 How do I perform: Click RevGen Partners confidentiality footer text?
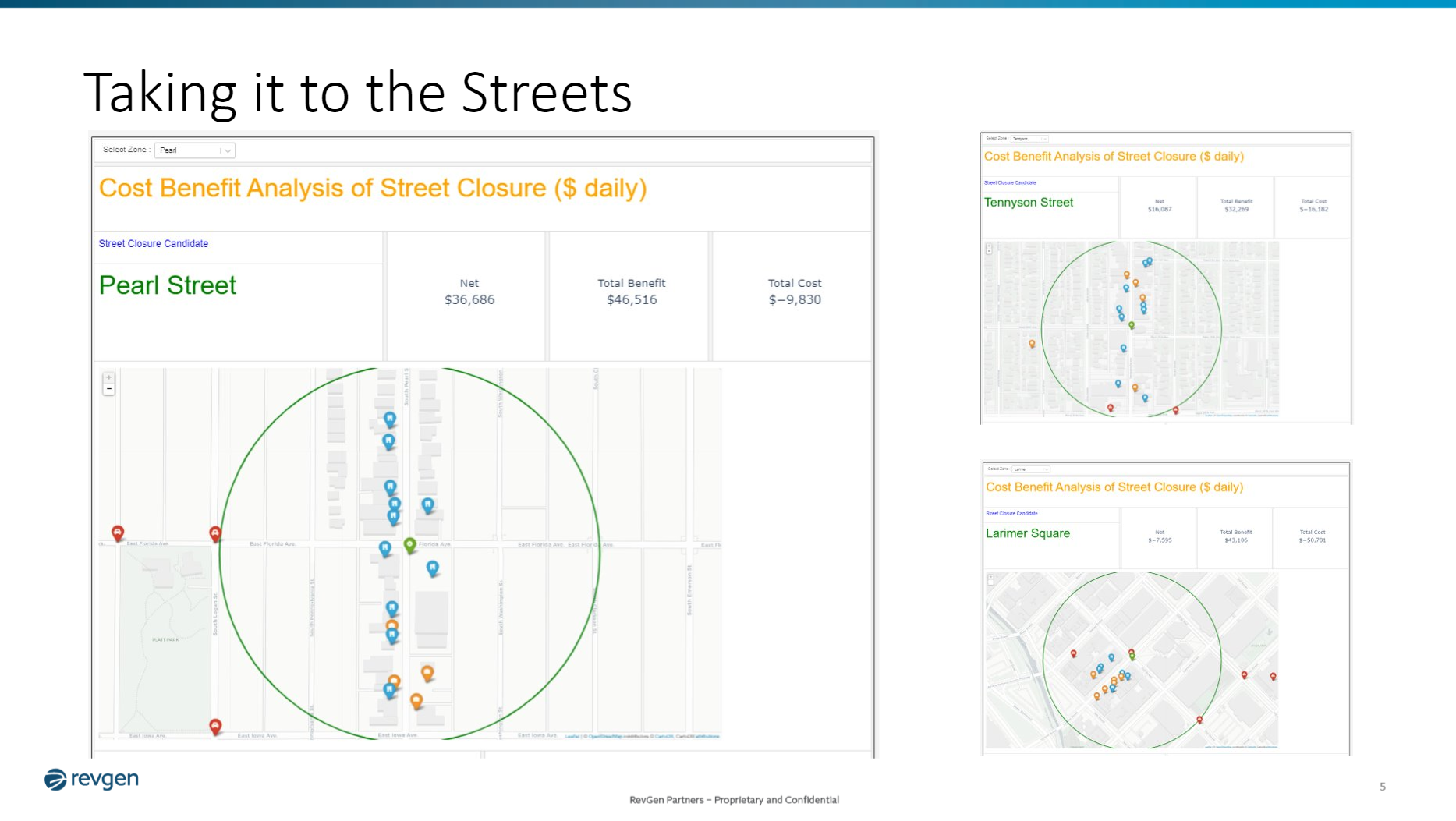coord(734,799)
